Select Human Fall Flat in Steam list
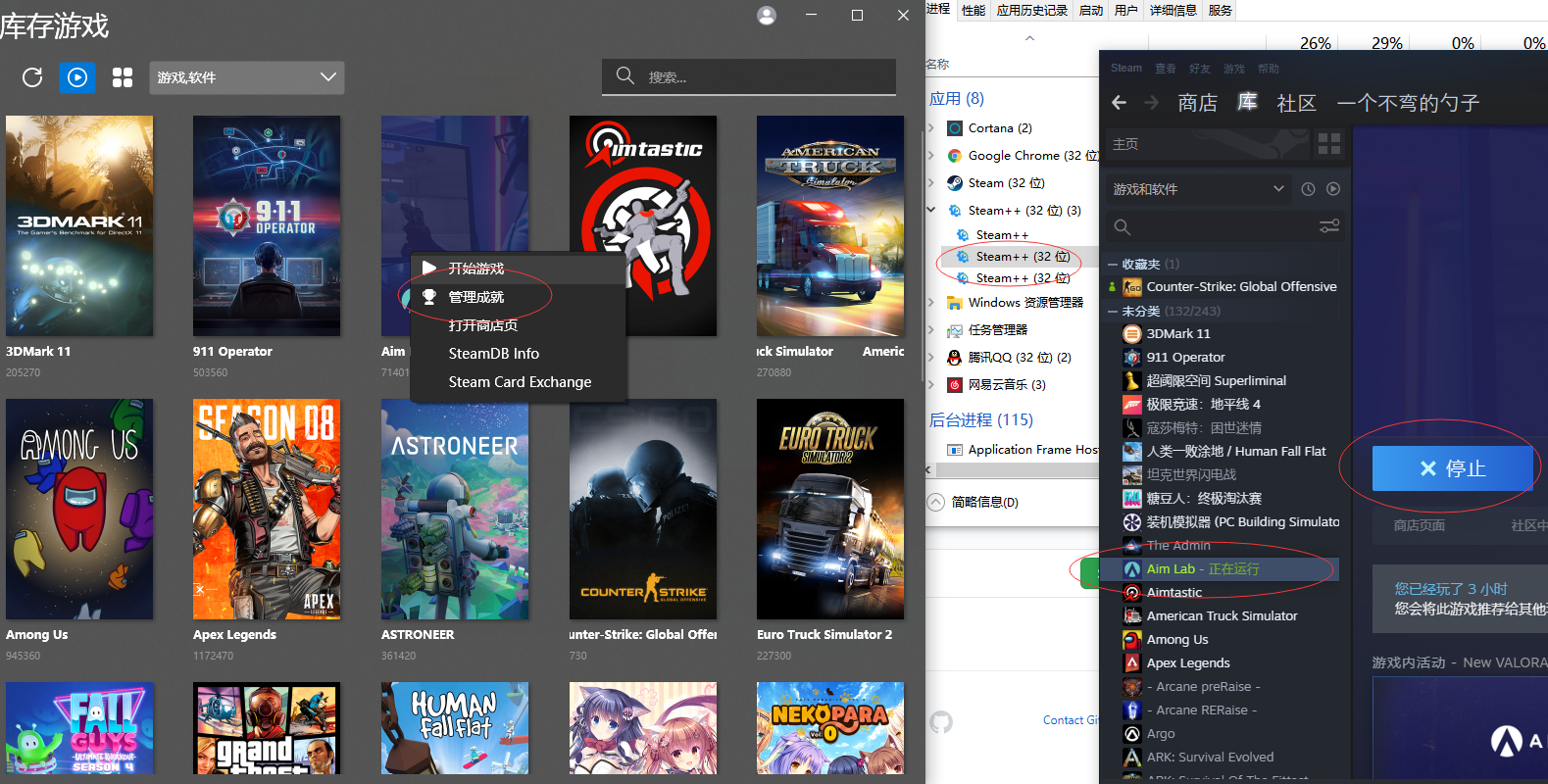Viewport: 1548px width, 784px height. 1223,452
